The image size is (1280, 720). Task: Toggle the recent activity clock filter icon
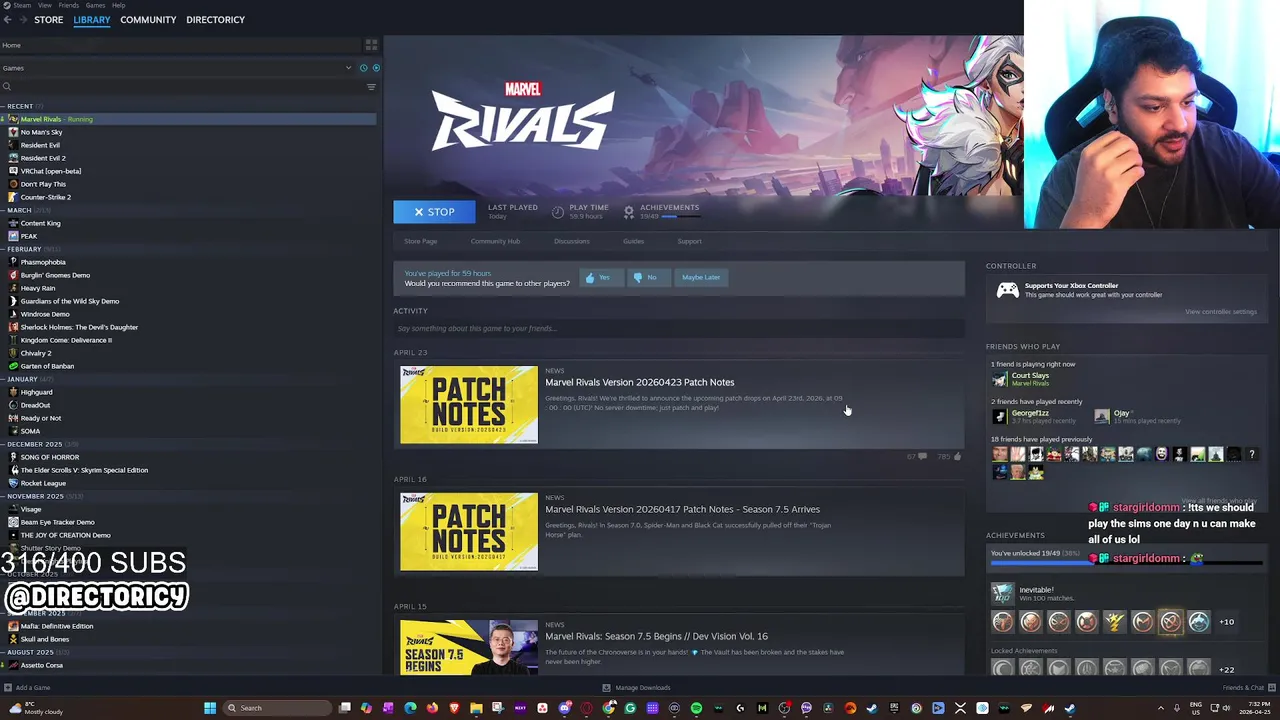coord(363,68)
